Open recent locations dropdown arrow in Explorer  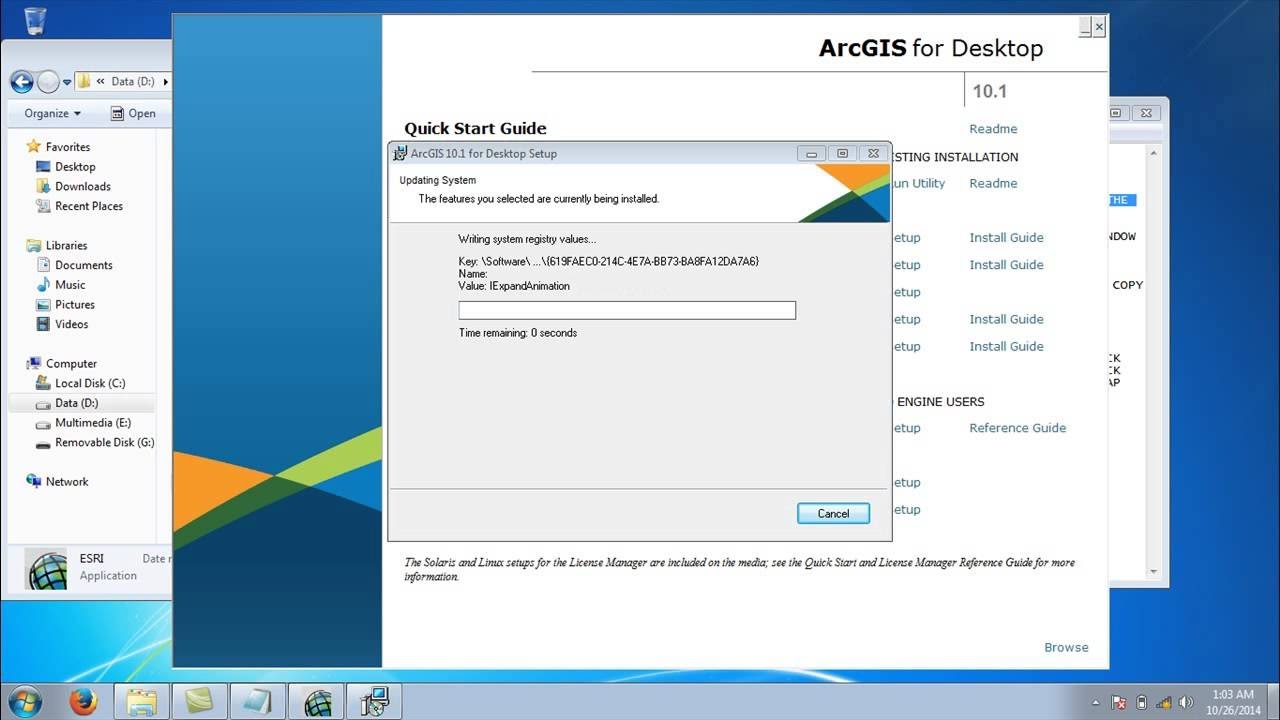67,82
